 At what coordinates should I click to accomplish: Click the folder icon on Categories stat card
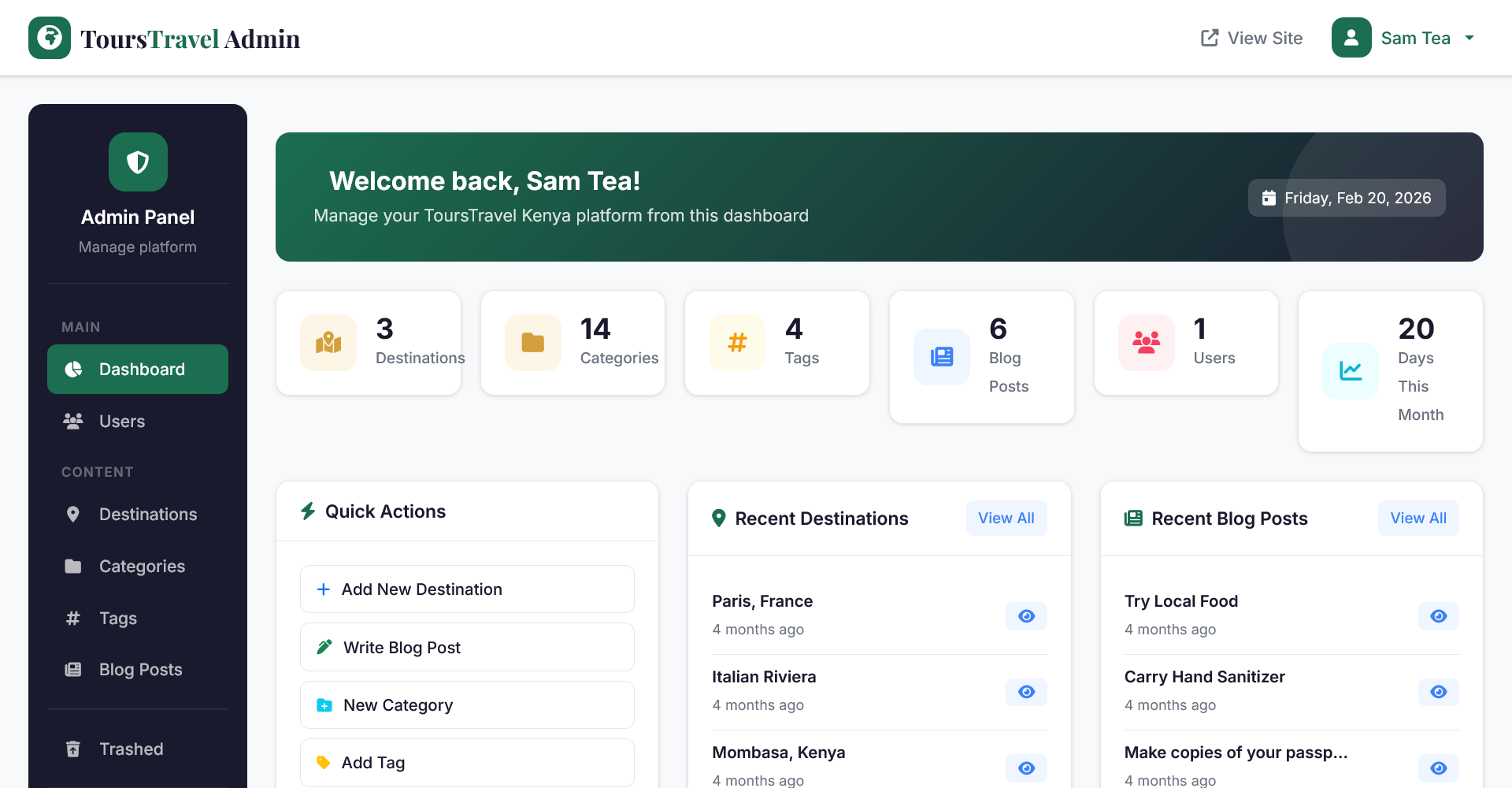533,343
